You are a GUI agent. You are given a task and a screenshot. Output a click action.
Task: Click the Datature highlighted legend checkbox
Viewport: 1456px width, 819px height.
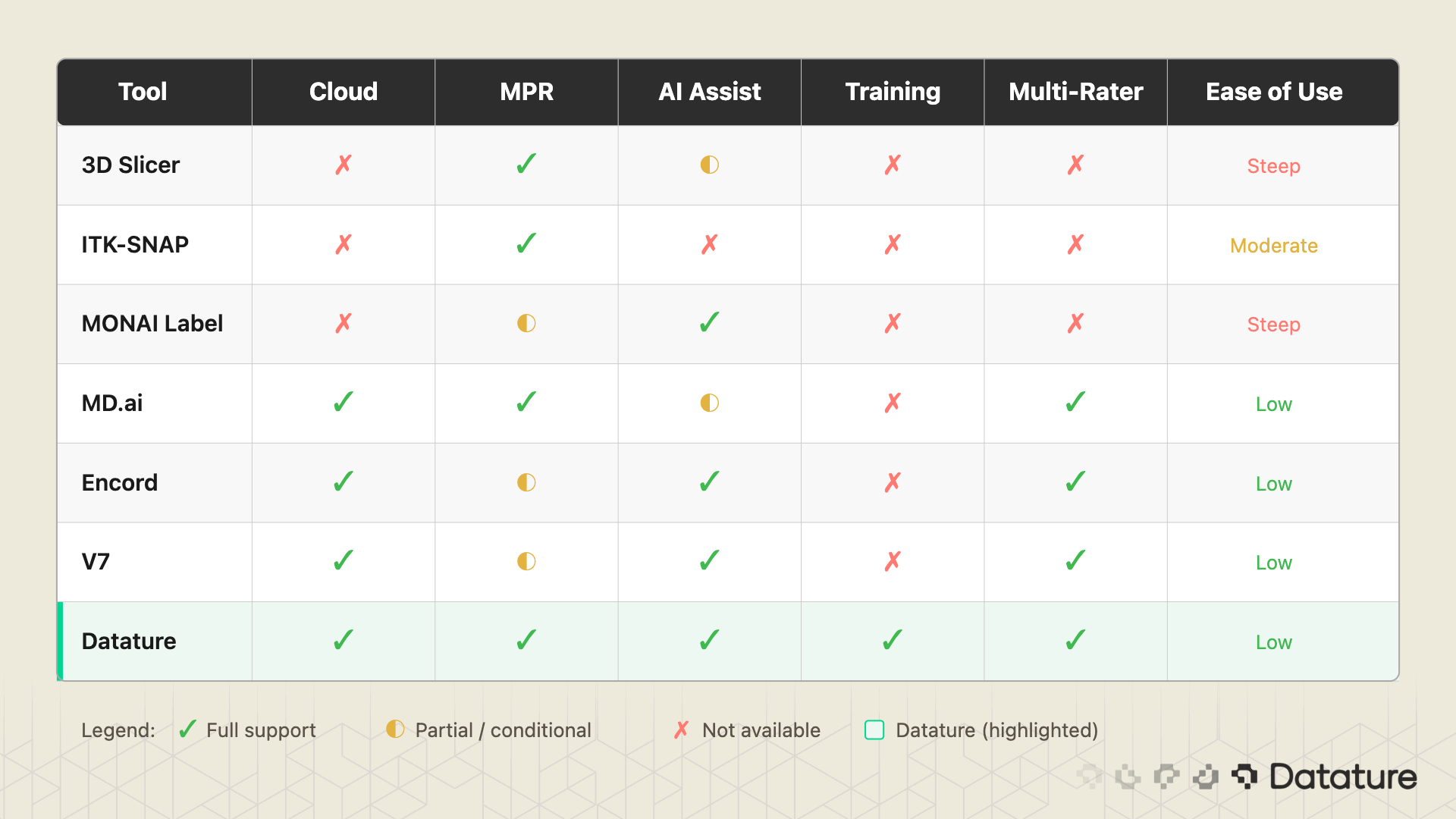[x=874, y=730]
